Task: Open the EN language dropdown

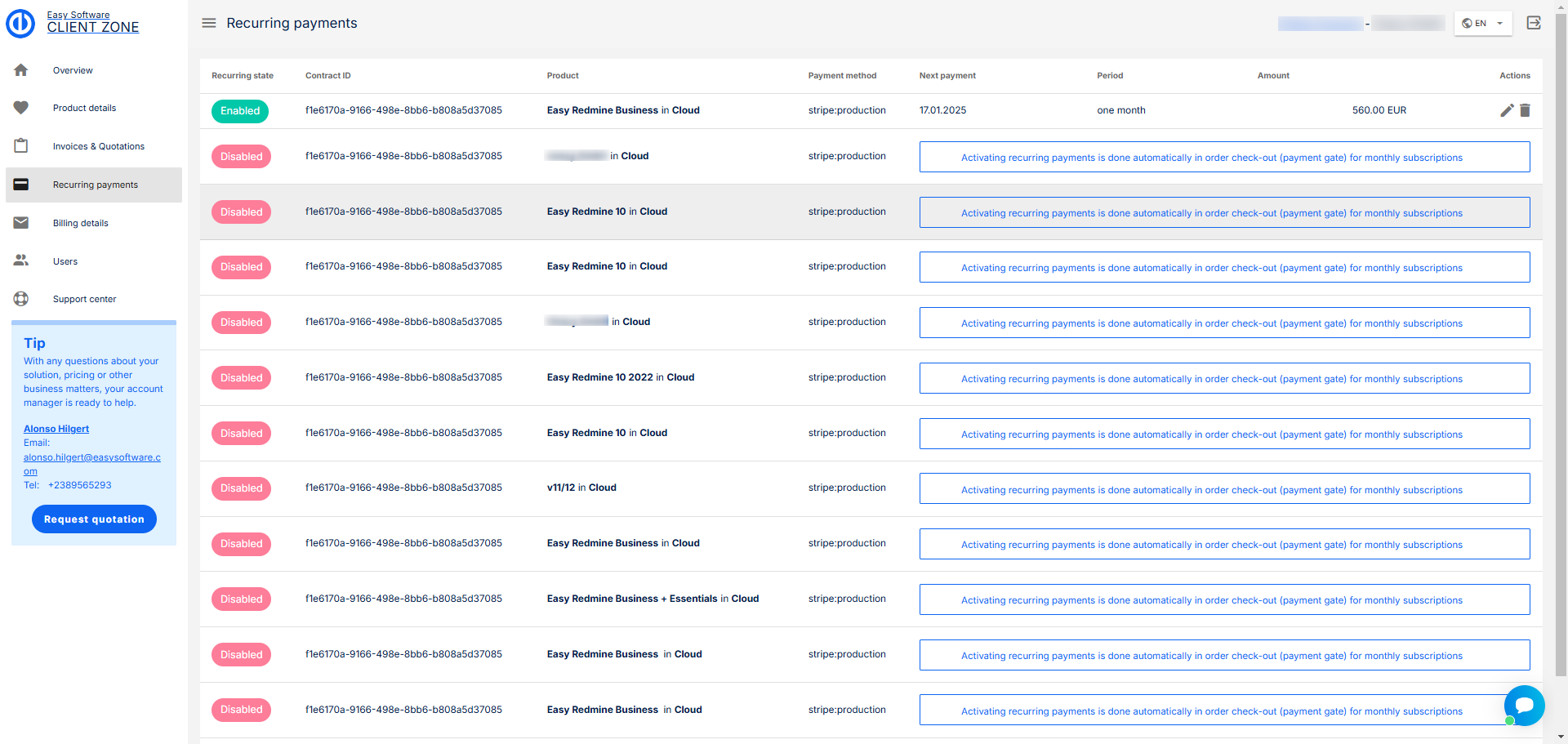Action: point(1482,23)
